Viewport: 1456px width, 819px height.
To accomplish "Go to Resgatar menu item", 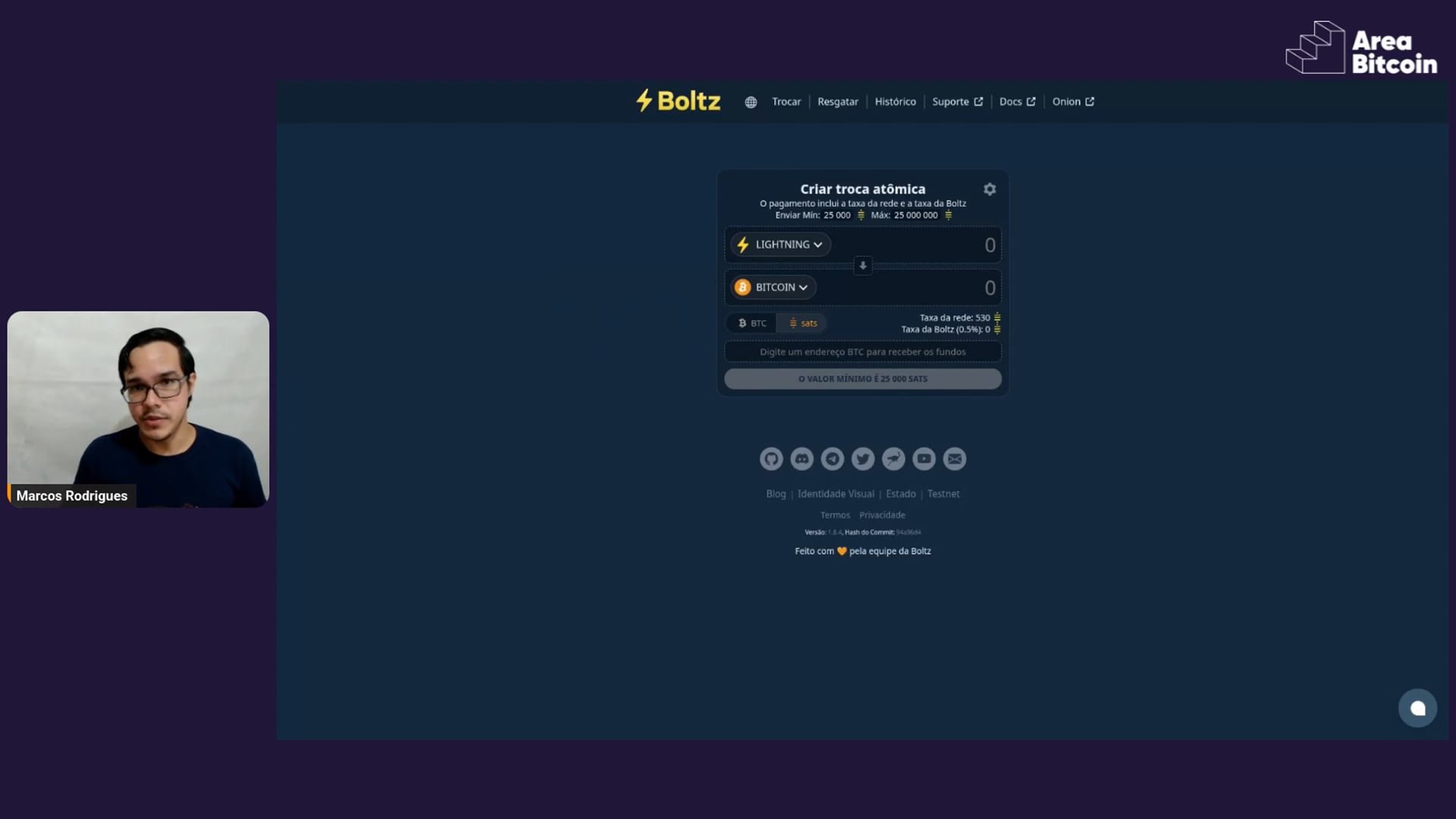I will pos(837,102).
